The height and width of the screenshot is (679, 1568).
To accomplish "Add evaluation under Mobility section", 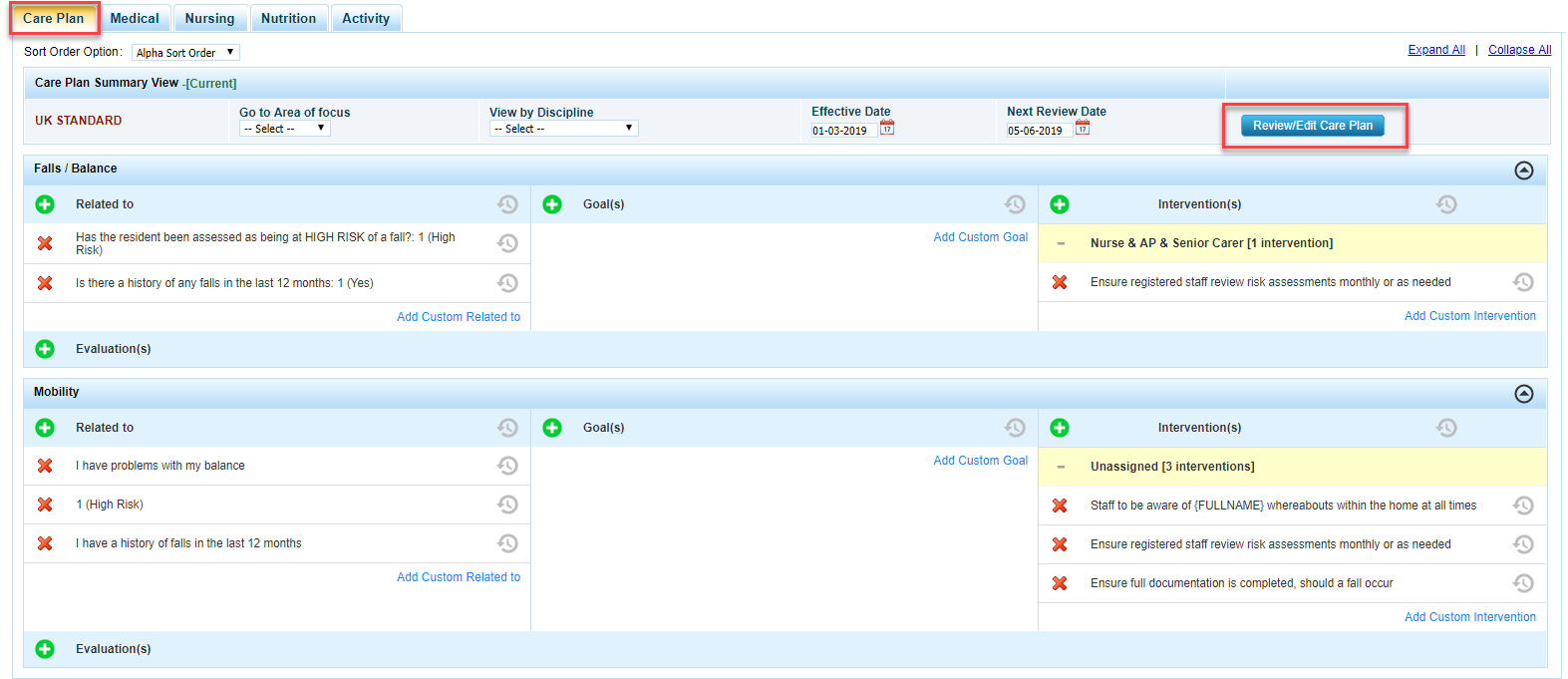I will tap(45, 649).
